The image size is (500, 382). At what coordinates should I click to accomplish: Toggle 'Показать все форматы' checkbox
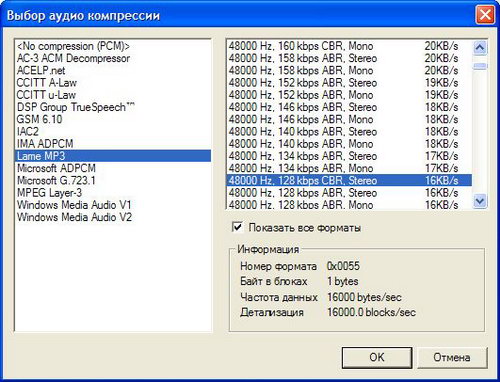pyautogui.click(x=237, y=228)
